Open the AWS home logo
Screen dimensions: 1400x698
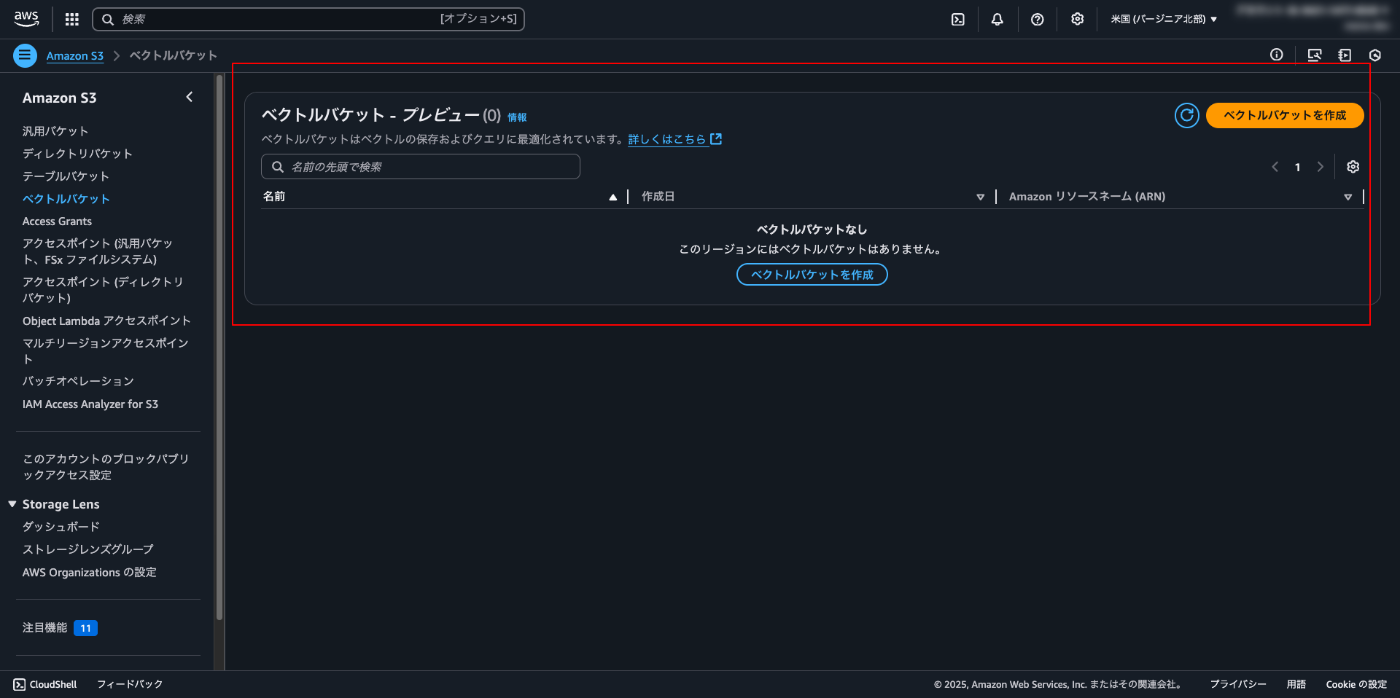point(27,19)
